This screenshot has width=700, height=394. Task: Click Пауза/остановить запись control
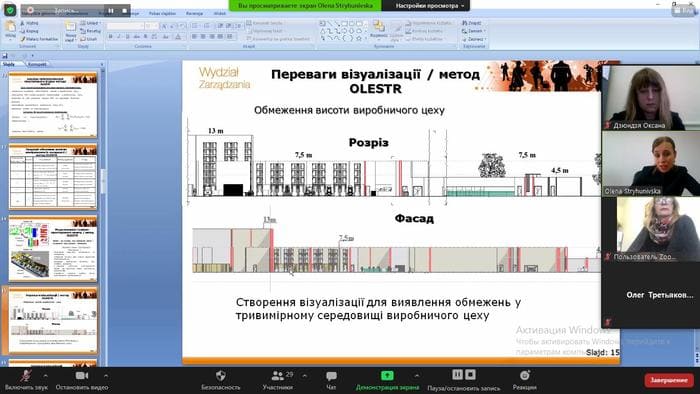tap(463, 380)
